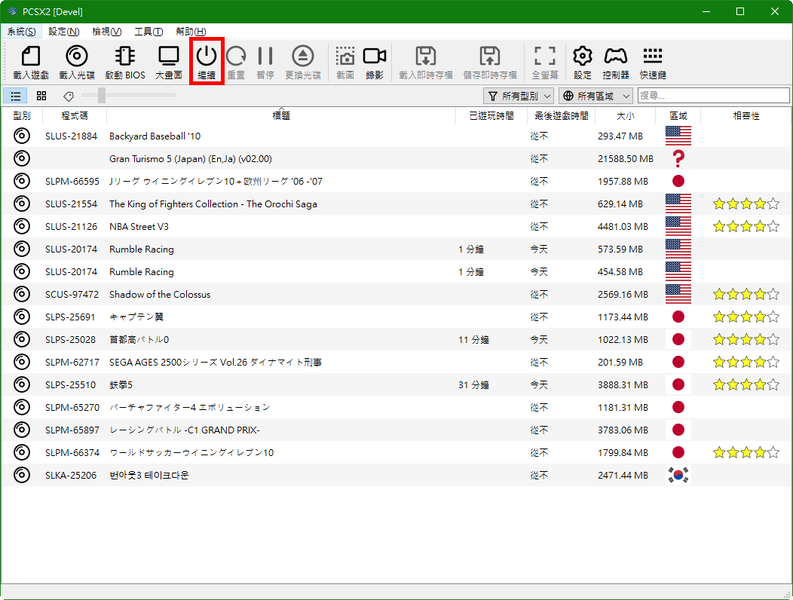Select Shadow of the Colossus title
The image size is (793, 600).
pos(160,294)
